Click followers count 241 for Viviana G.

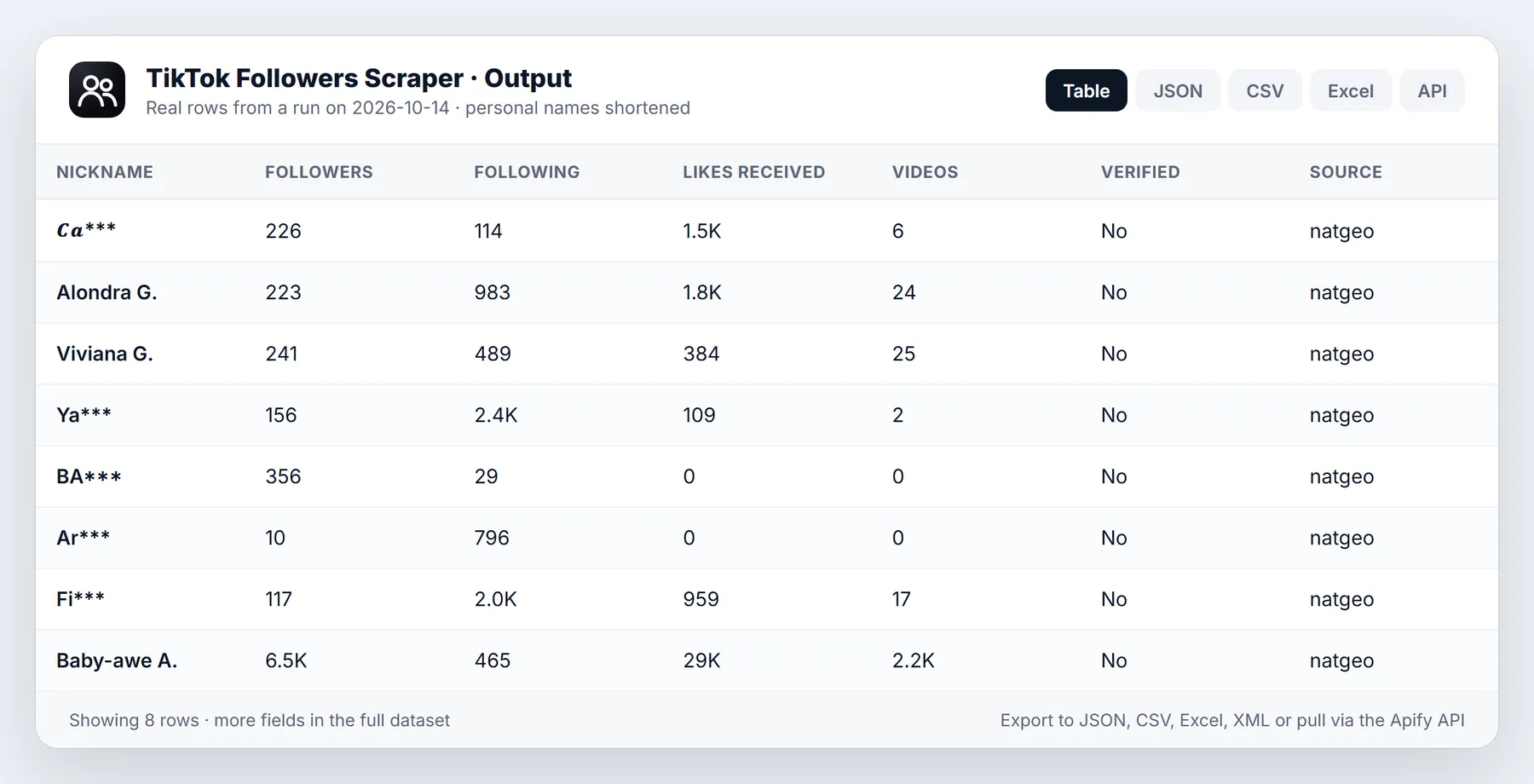pos(281,354)
